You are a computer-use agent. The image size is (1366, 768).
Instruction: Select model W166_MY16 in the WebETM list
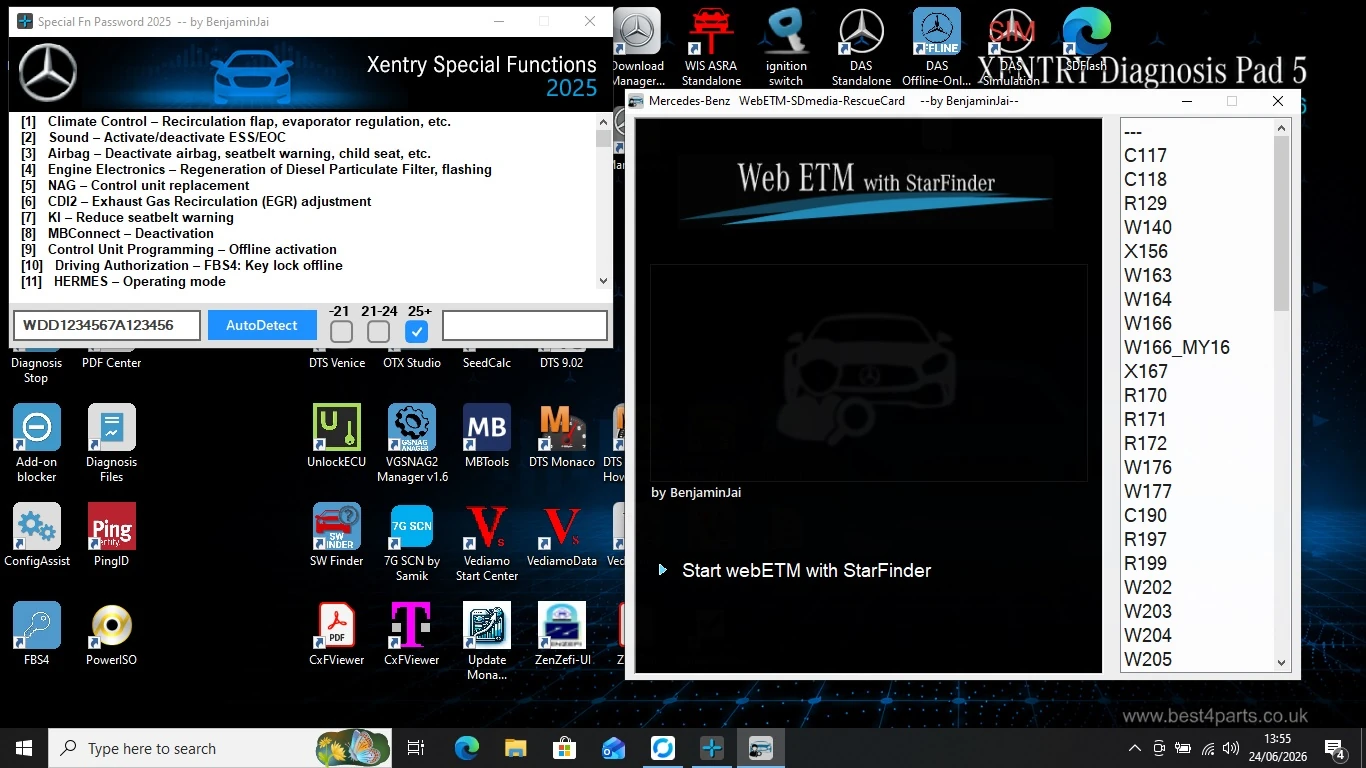click(x=1177, y=347)
